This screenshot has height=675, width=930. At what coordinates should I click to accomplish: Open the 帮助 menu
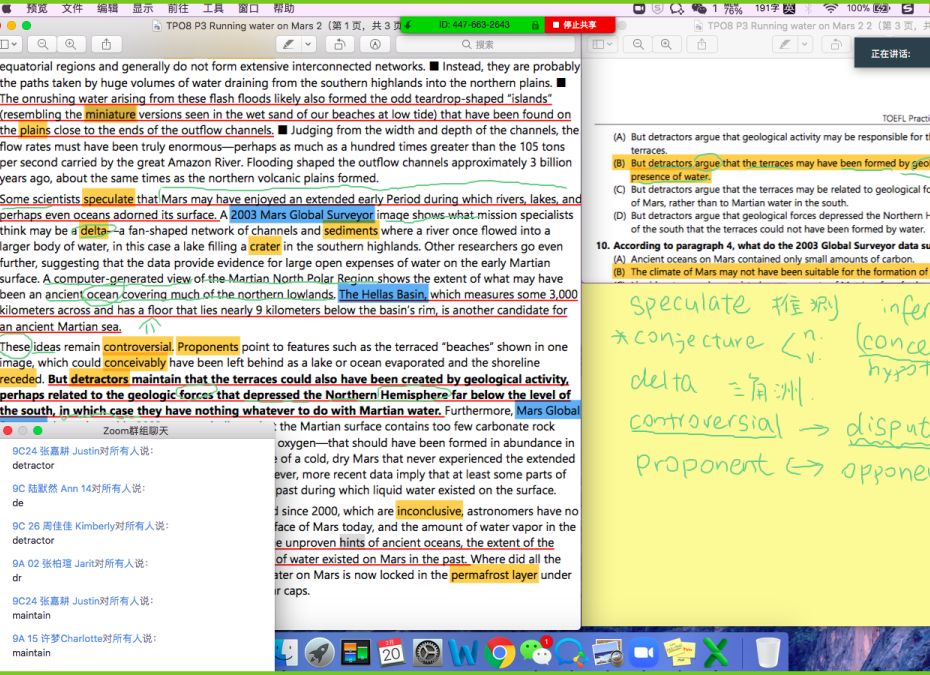click(284, 8)
